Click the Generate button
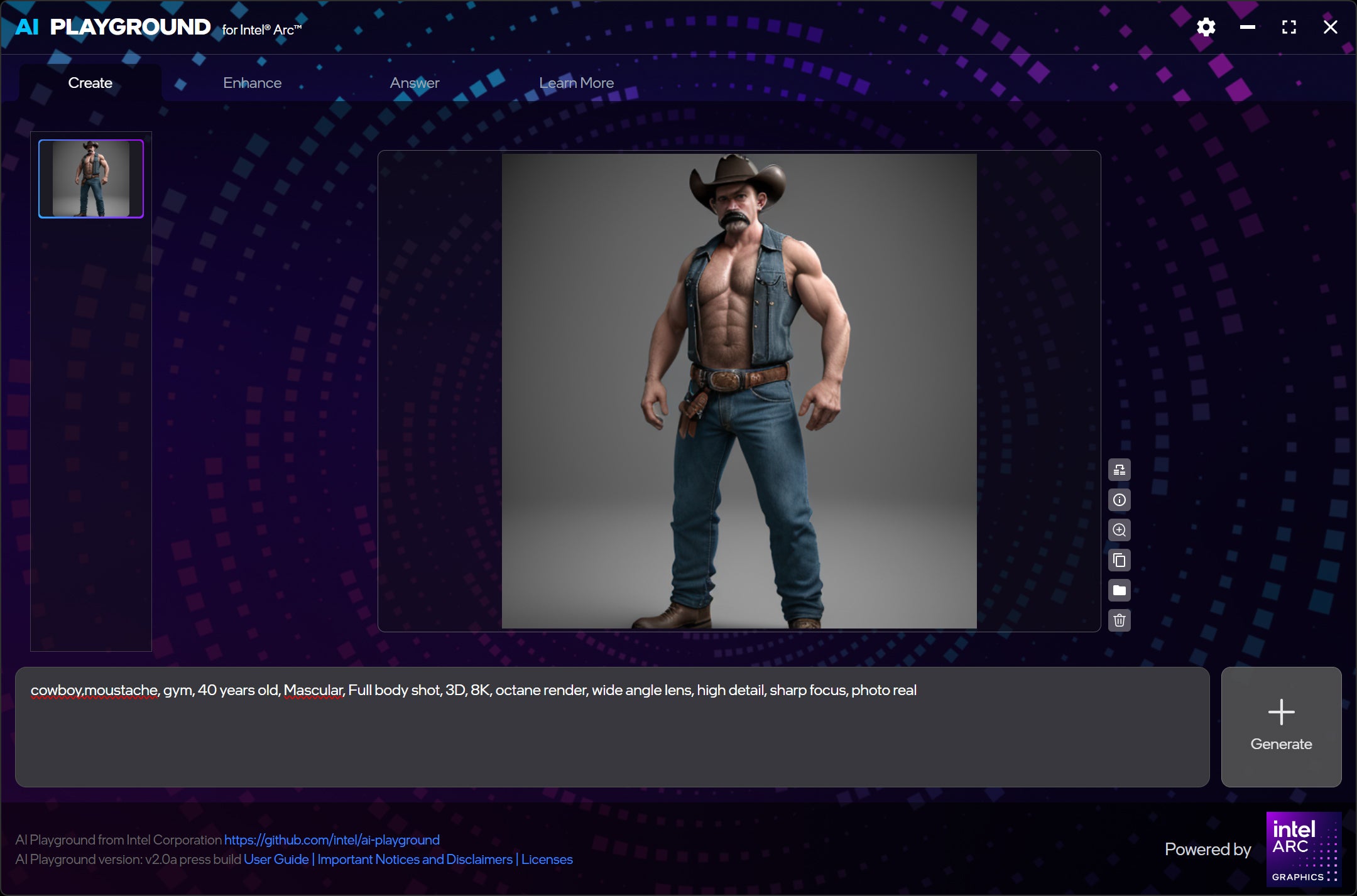 click(1281, 726)
